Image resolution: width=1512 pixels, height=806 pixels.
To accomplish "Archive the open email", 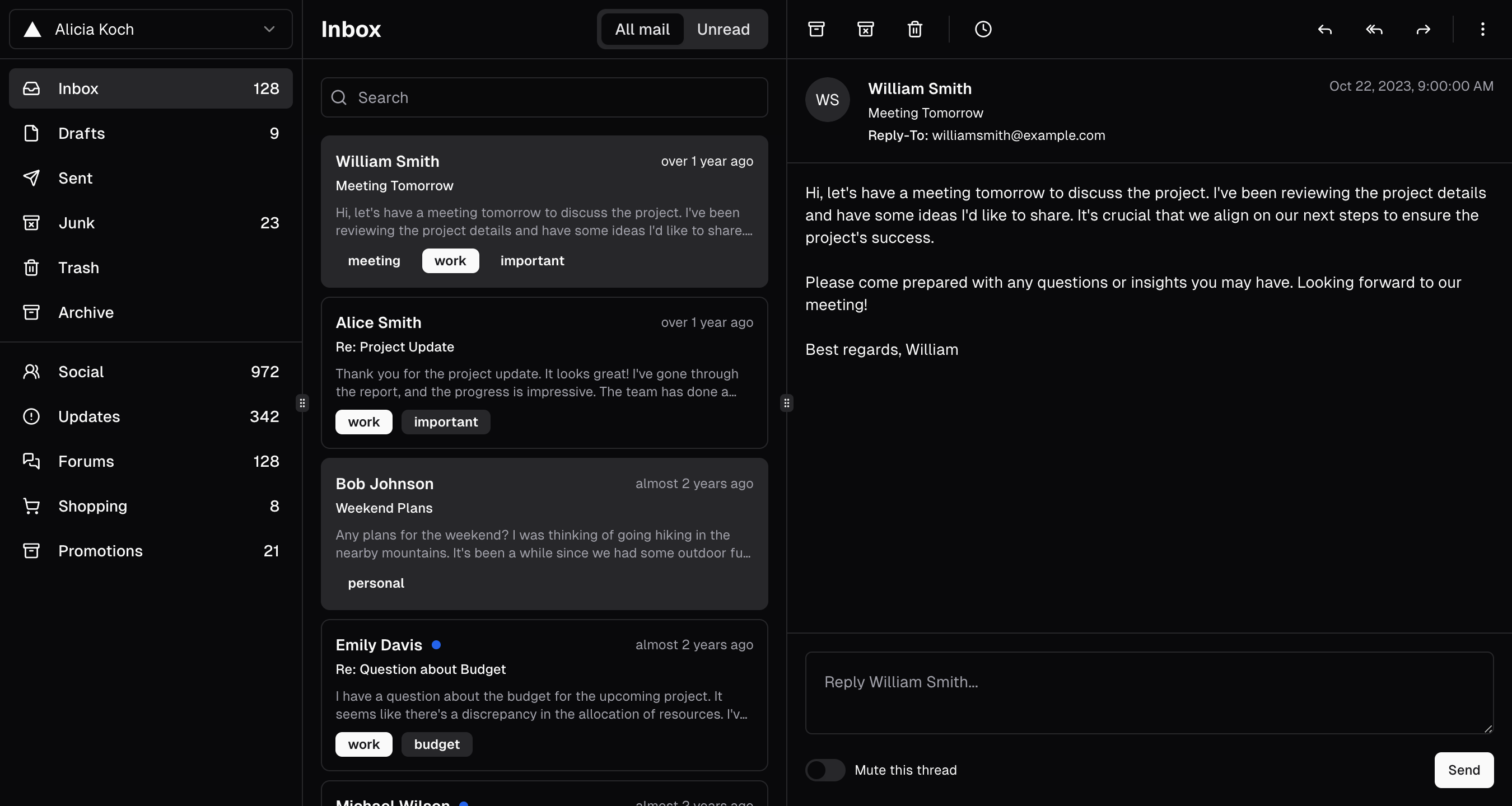I will [x=816, y=29].
